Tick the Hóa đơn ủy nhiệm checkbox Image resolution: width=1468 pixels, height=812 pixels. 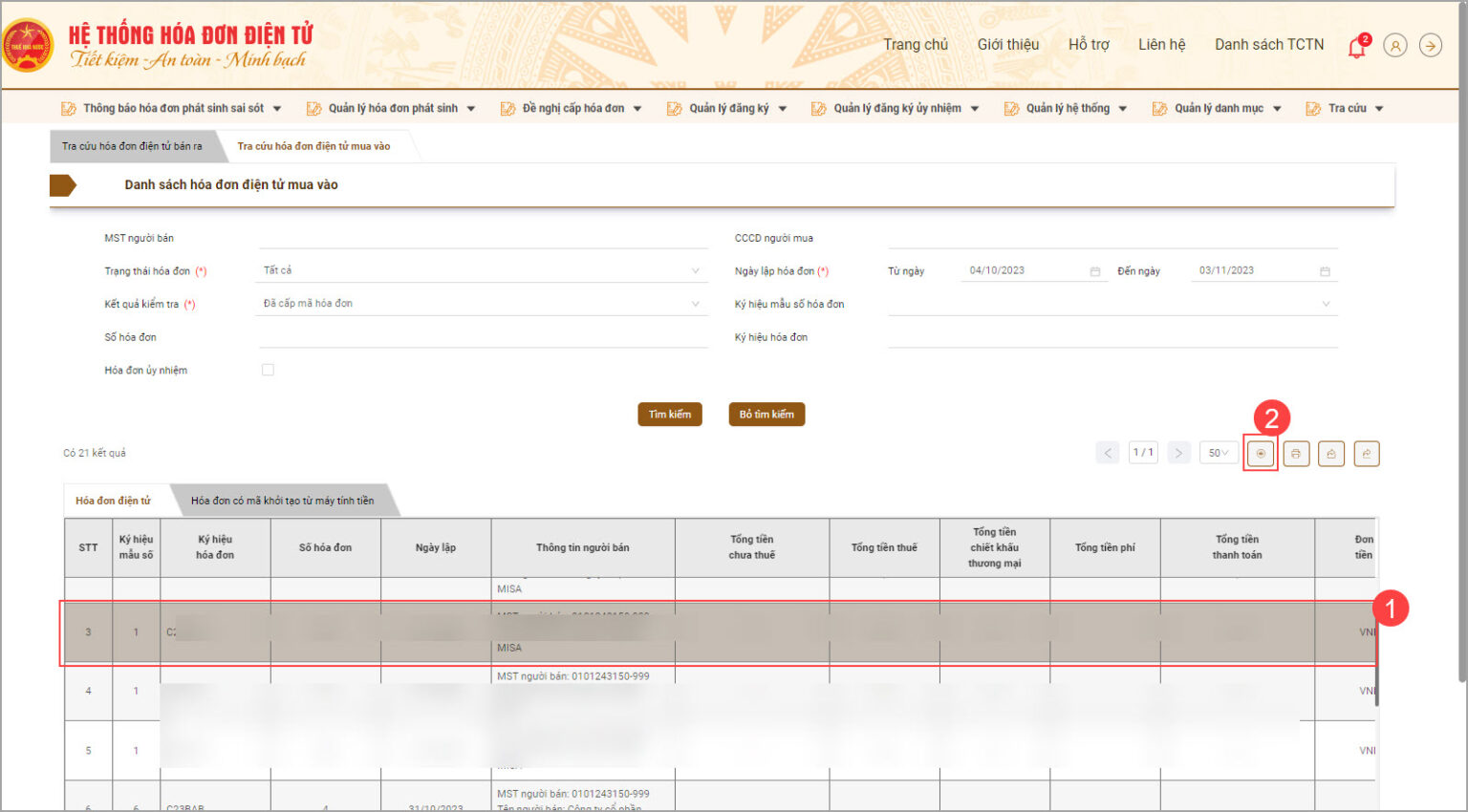[268, 370]
